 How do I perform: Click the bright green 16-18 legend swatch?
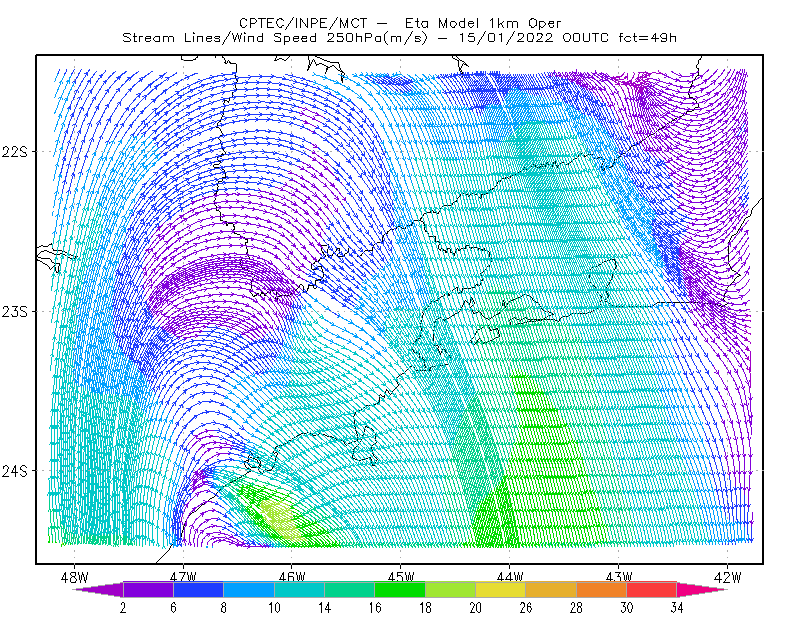coord(400,589)
